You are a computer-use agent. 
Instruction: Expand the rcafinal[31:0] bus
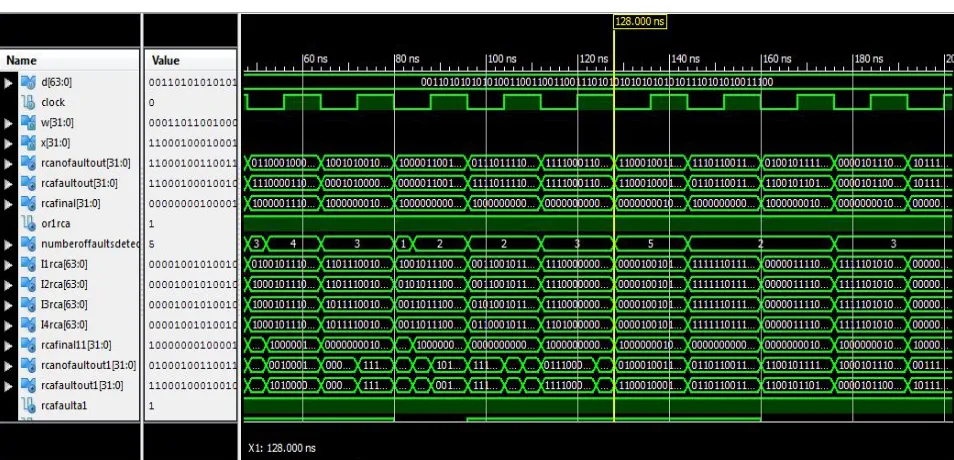point(8,203)
